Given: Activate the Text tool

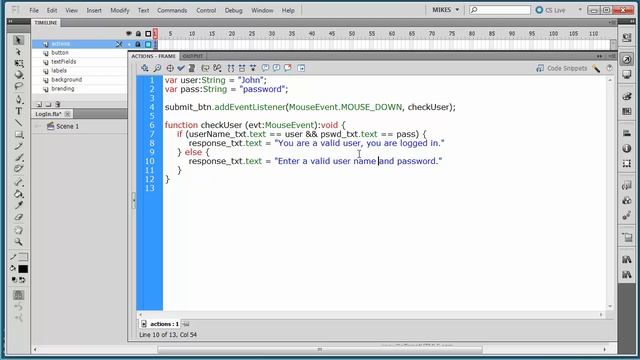Looking at the screenshot, I should click(18, 111).
